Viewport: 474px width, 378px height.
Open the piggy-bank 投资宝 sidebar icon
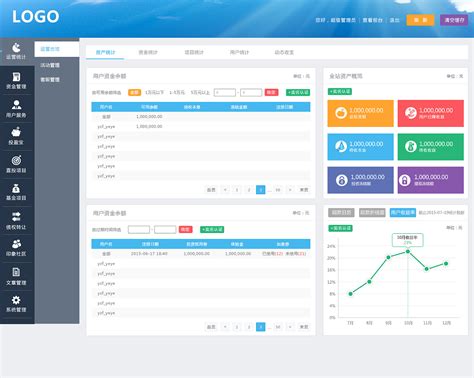coord(16,136)
